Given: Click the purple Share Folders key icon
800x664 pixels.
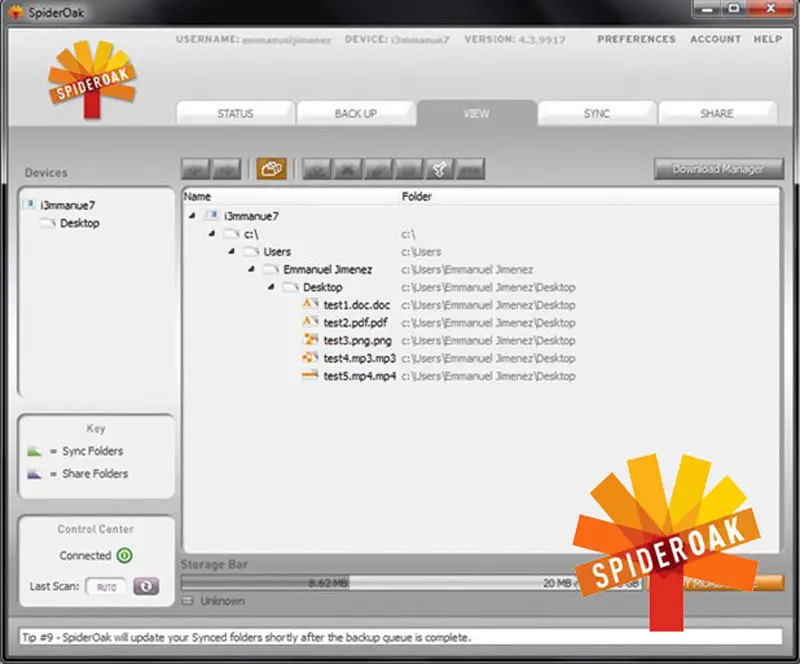Looking at the screenshot, I should coord(34,474).
